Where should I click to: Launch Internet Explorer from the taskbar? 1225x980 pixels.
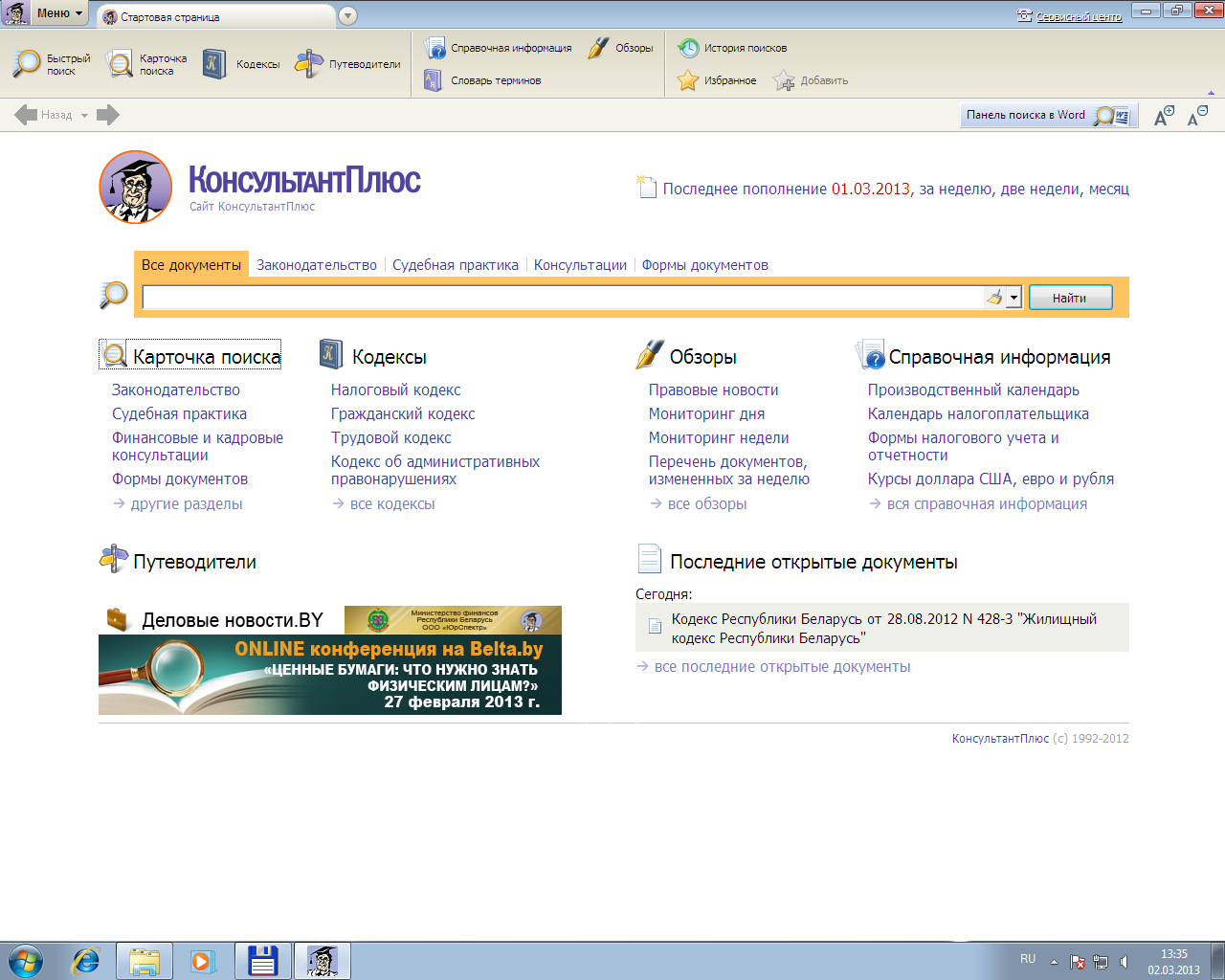(86, 960)
